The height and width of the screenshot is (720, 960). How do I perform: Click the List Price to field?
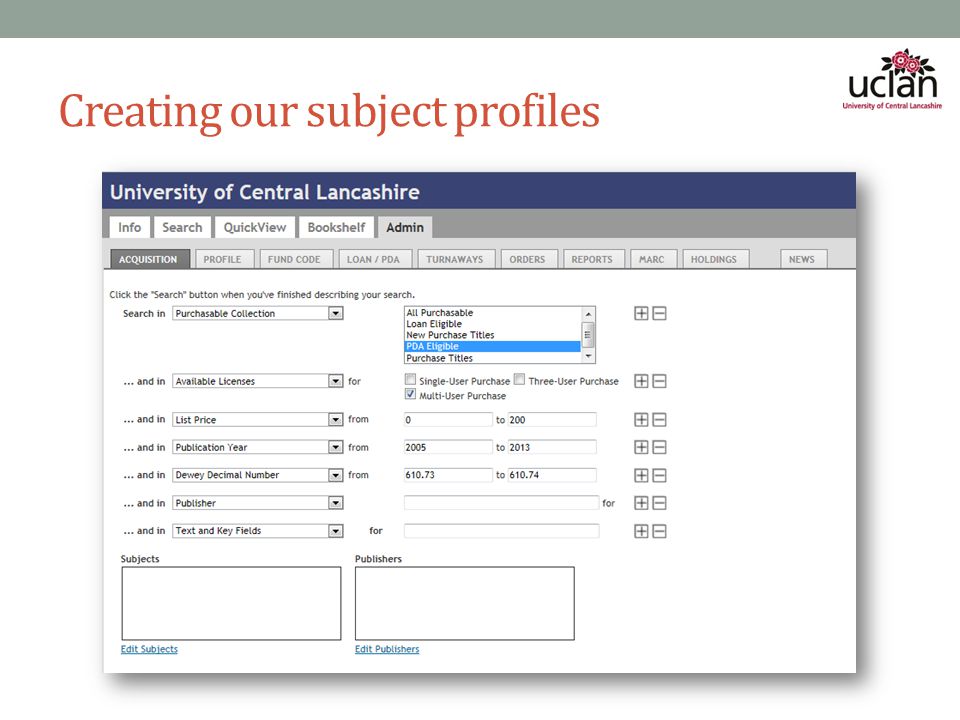552,420
